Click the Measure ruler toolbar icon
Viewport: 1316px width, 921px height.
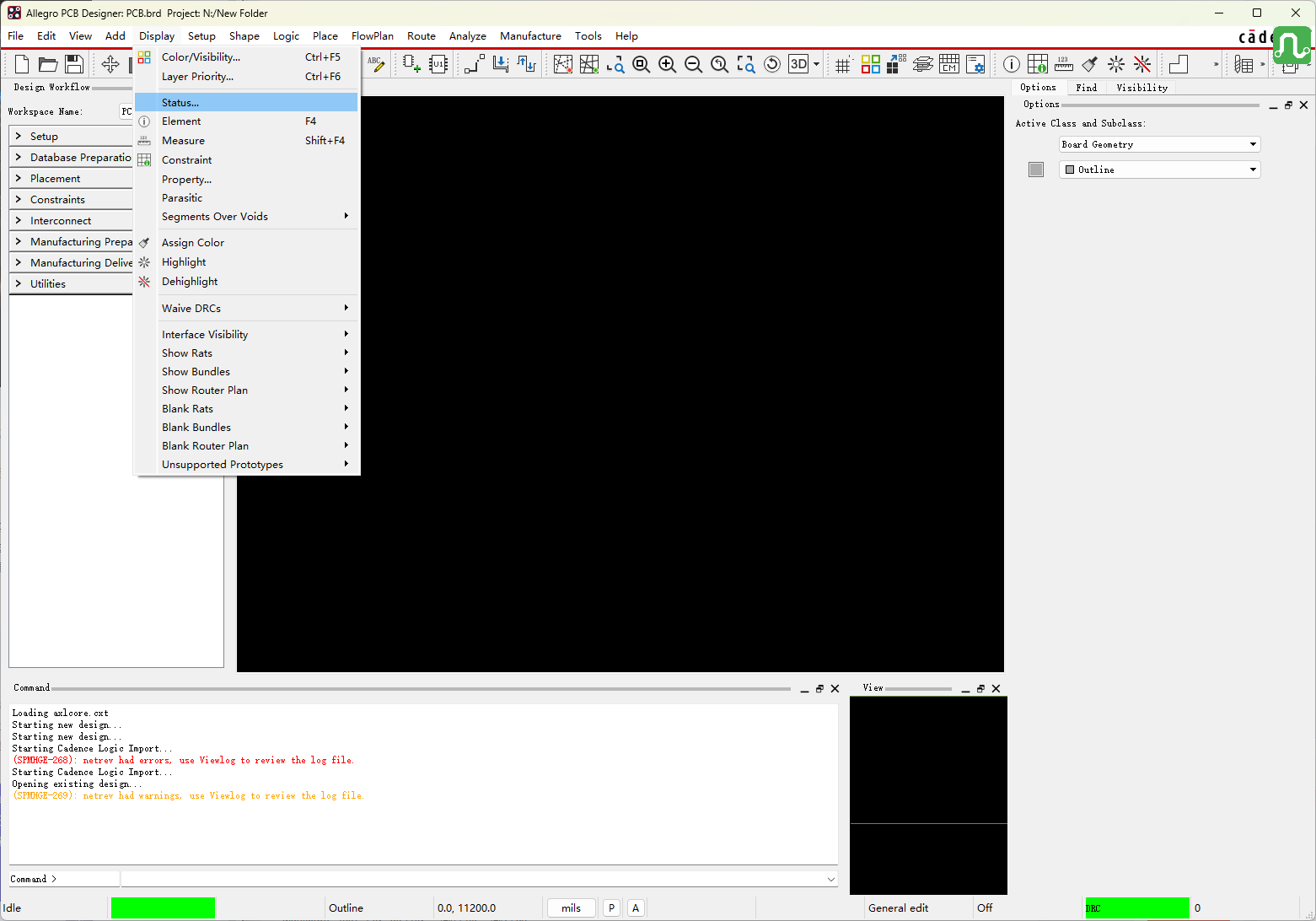[x=1064, y=64]
